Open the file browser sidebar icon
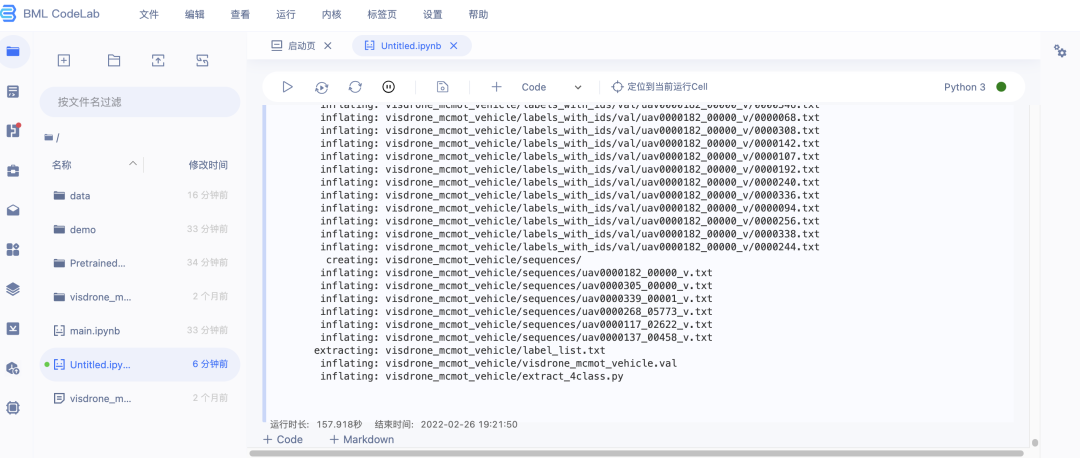The height and width of the screenshot is (458, 1080). pos(13,51)
